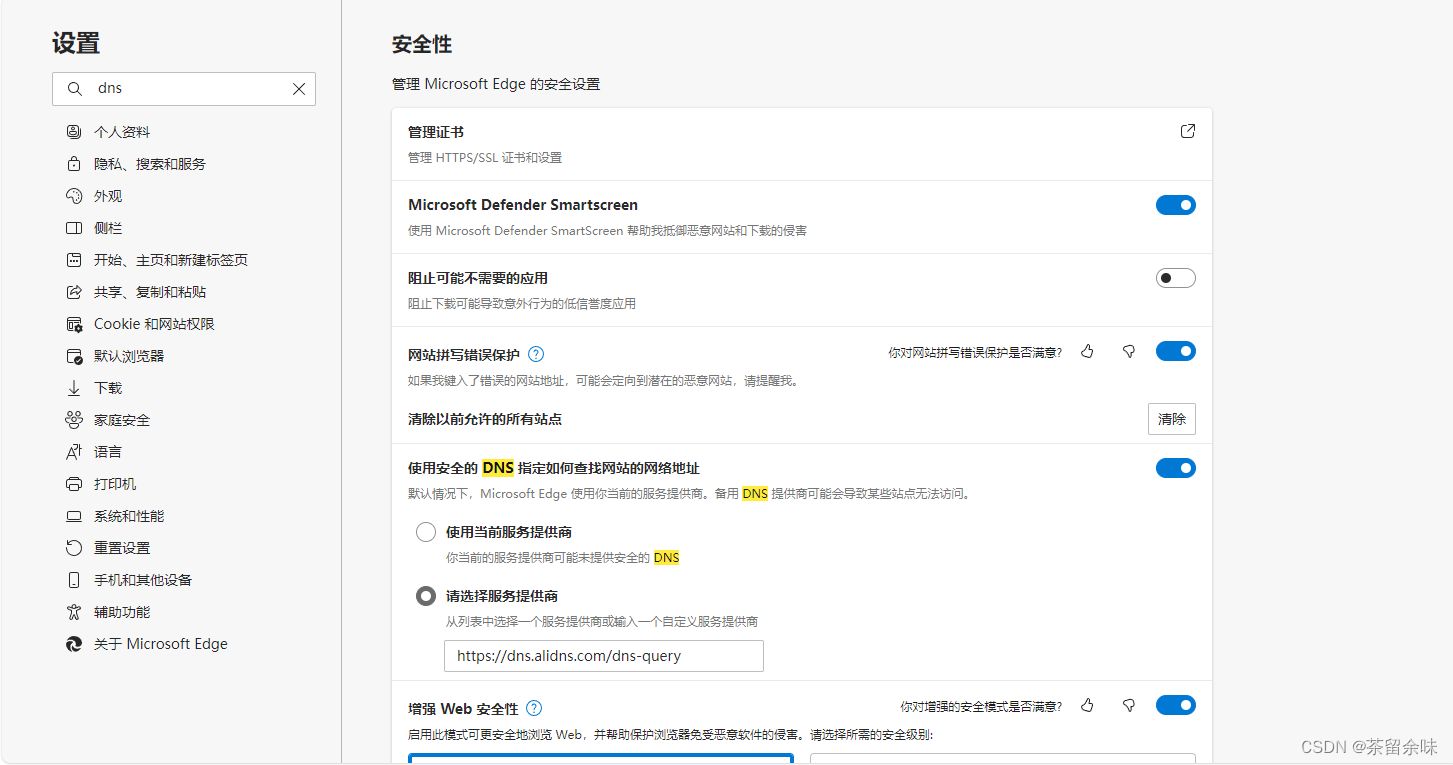Open 管理证书 external link icon
The height and width of the screenshot is (765, 1453).
1188,131
